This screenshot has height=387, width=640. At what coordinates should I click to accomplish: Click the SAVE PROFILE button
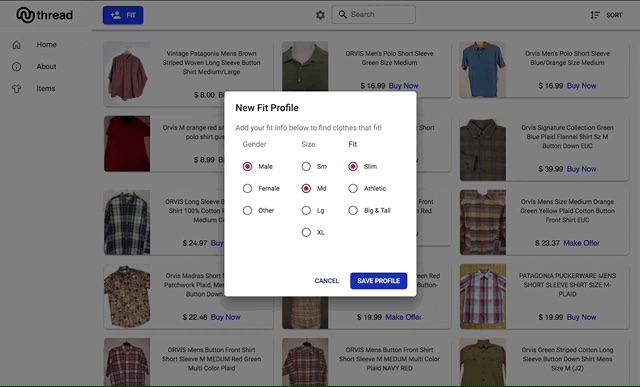pos(378,281)
